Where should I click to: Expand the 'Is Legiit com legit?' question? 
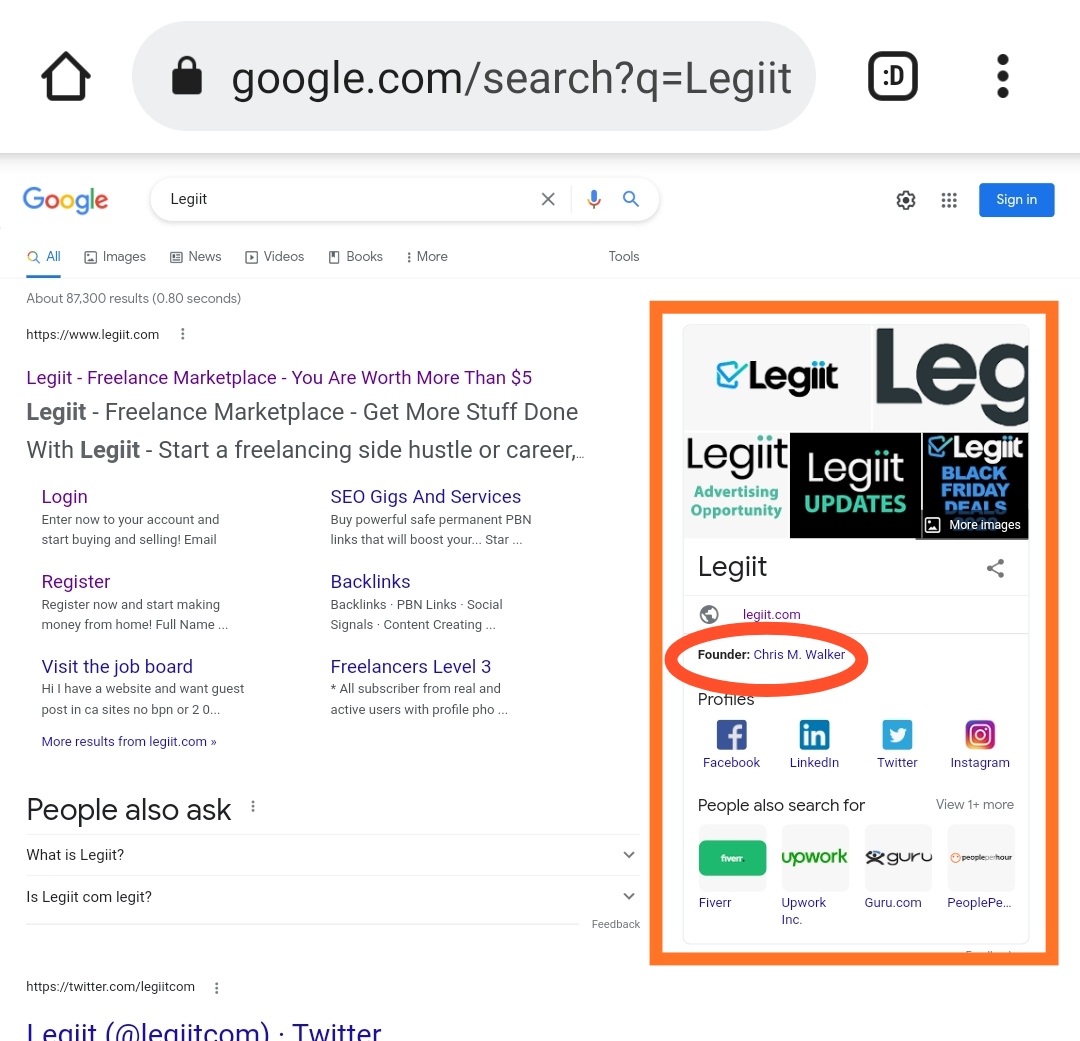coord(628,896)
